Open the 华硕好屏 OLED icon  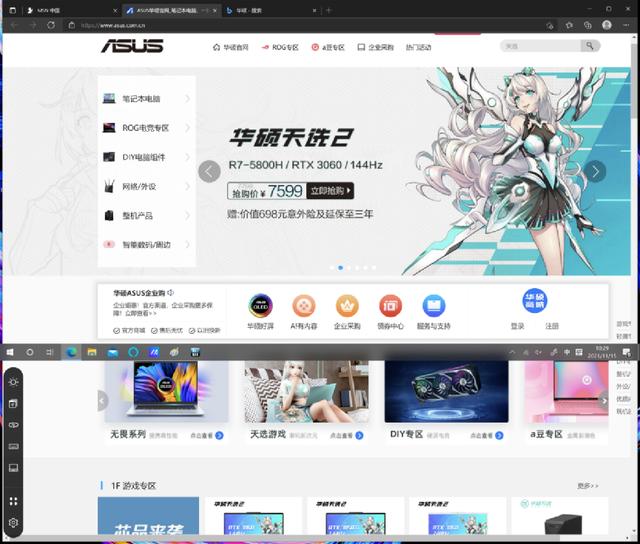pos(260,306)
